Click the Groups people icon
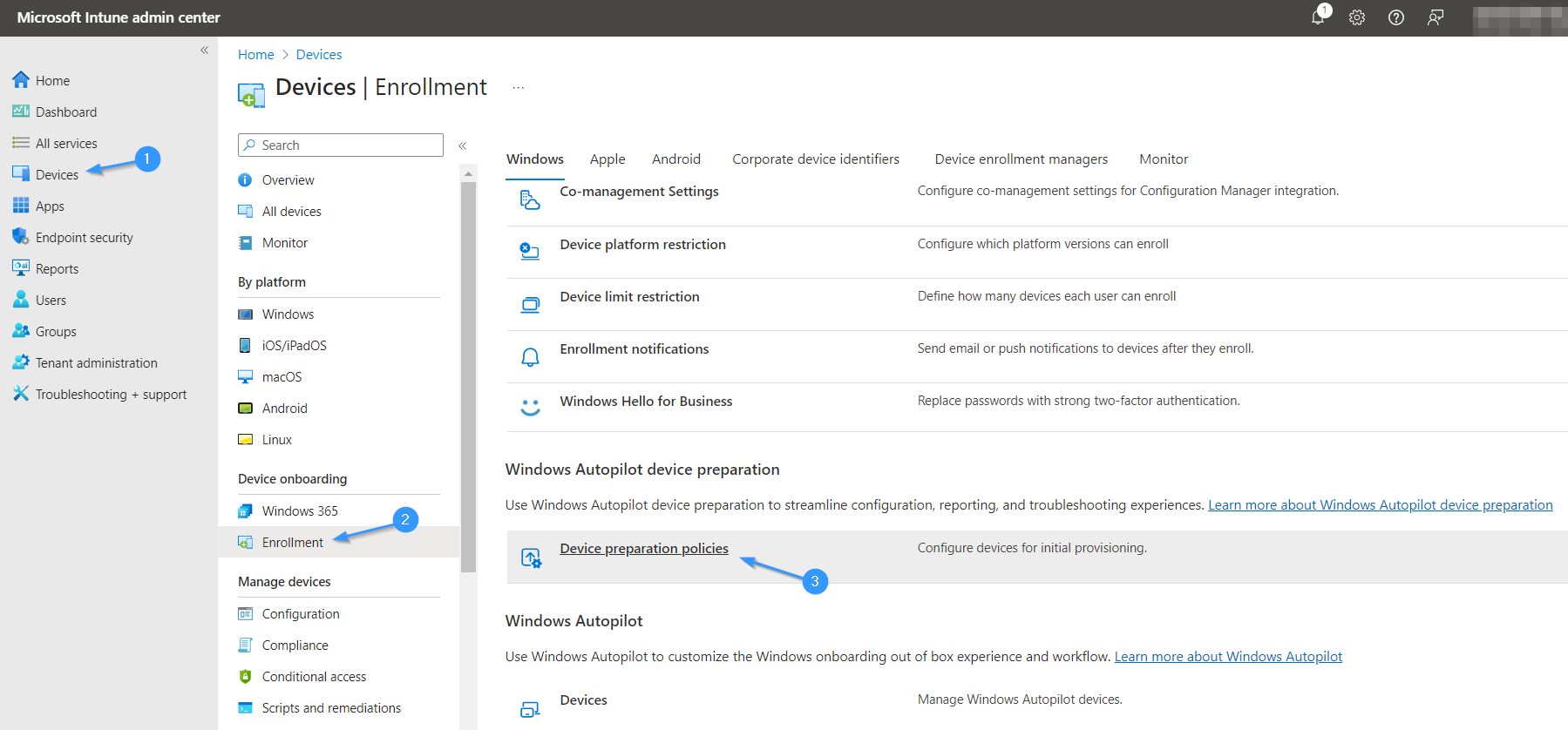This screenshot has height=730, width=1568. 21,331
